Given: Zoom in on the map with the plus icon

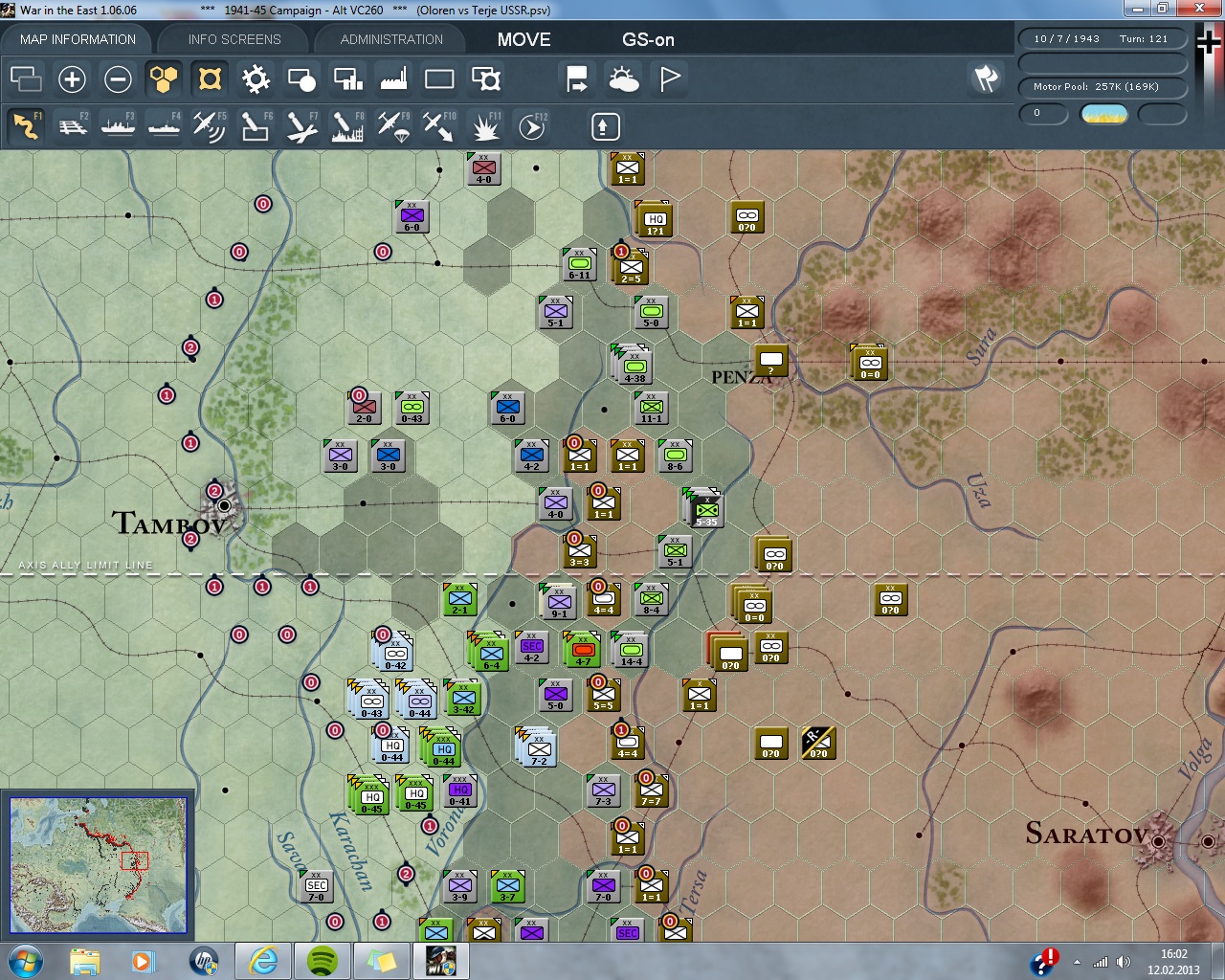Looking at the screenshot, I should click(x=72, y=78).
